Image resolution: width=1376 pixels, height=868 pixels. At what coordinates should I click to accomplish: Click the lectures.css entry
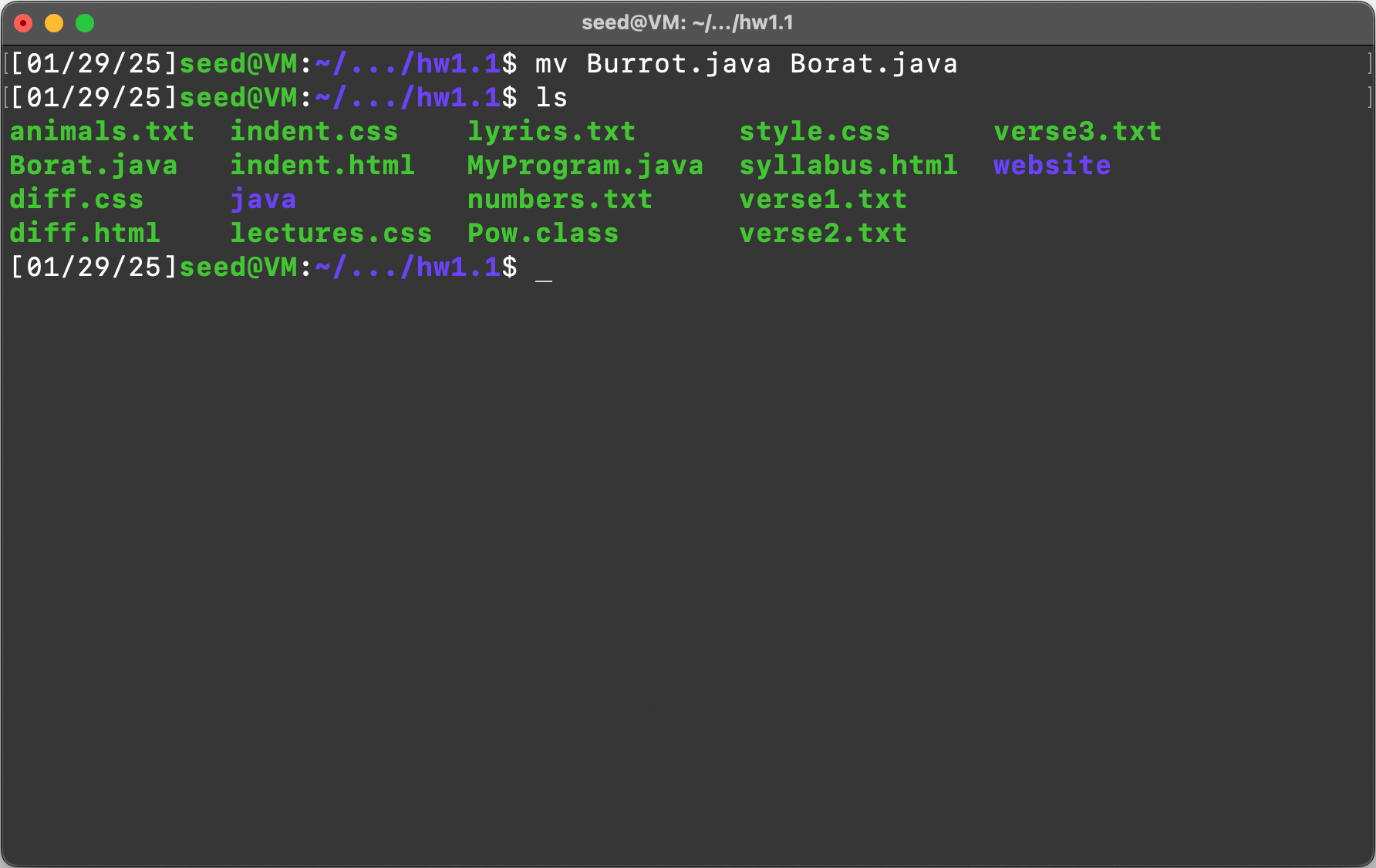click(331, 234)
